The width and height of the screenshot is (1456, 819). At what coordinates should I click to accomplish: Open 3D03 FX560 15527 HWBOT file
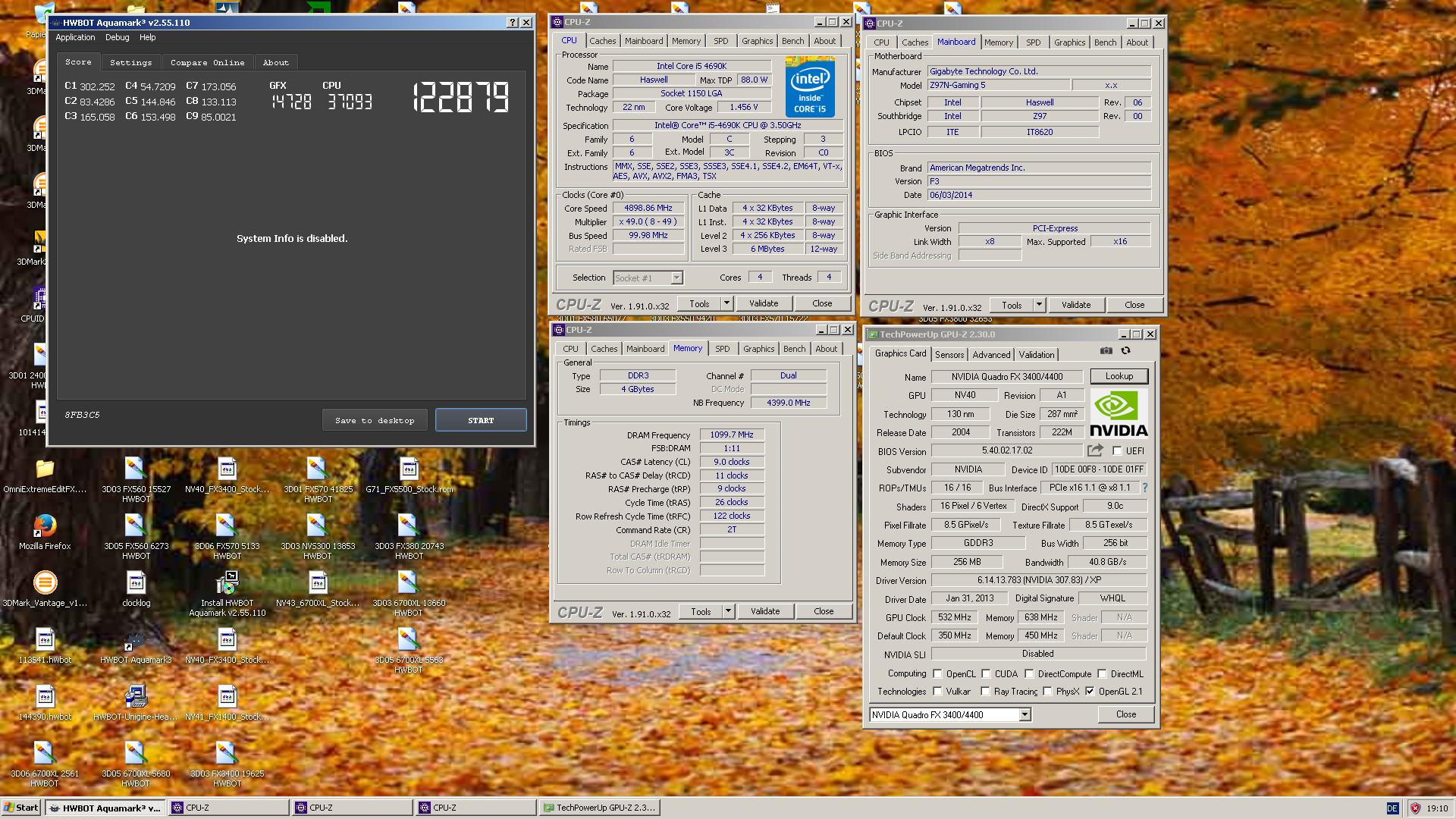(x=136, y=479)
